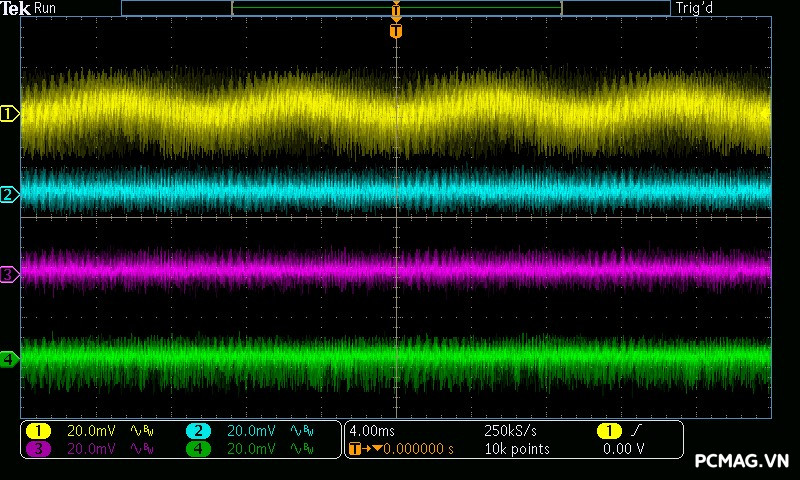800x480 pixels.
Task: Click channel 4 bandwidth limit icon
Action: tap(301, 449)
